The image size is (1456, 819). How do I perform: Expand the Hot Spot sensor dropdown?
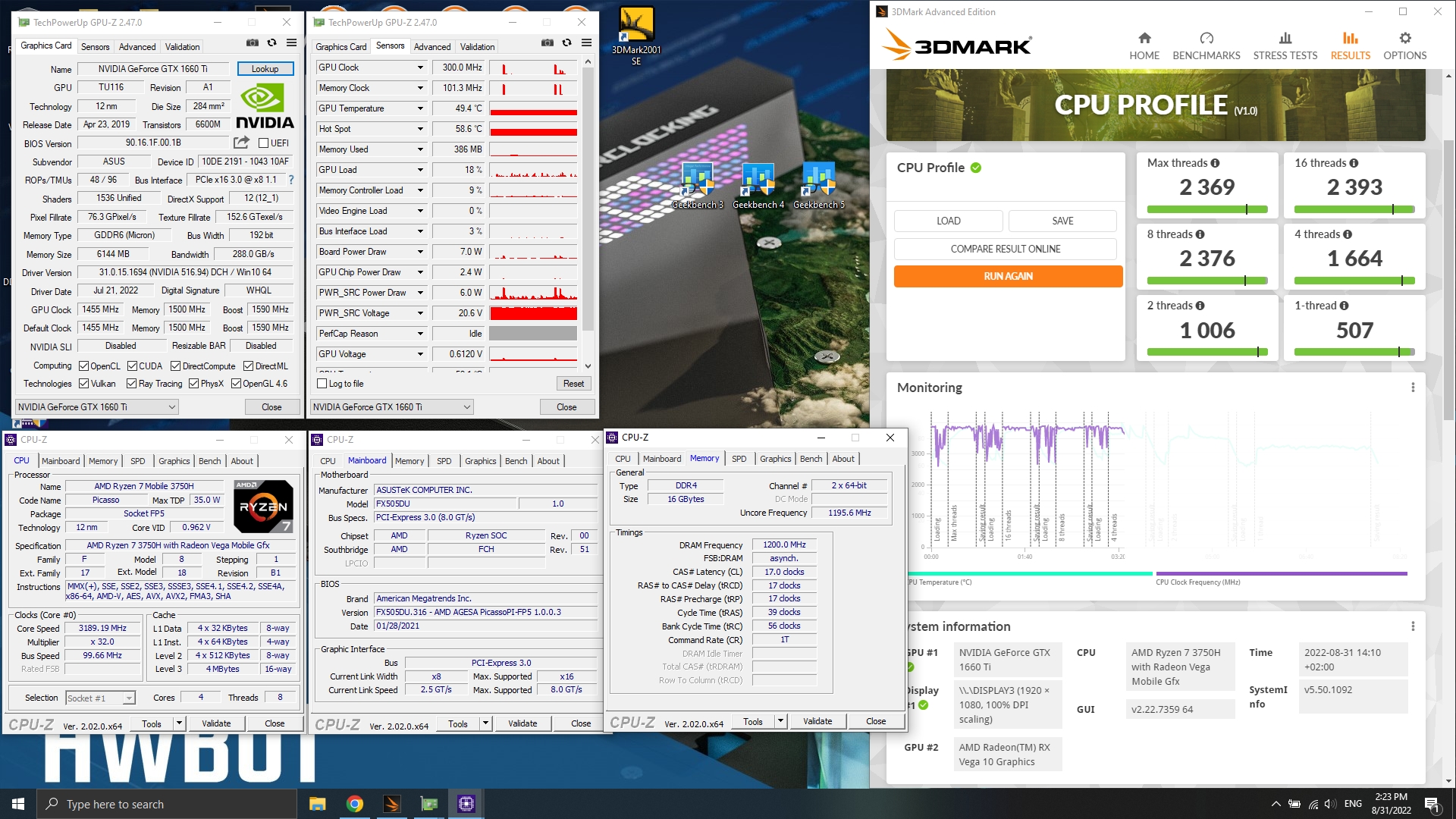[x=420, y=129]
